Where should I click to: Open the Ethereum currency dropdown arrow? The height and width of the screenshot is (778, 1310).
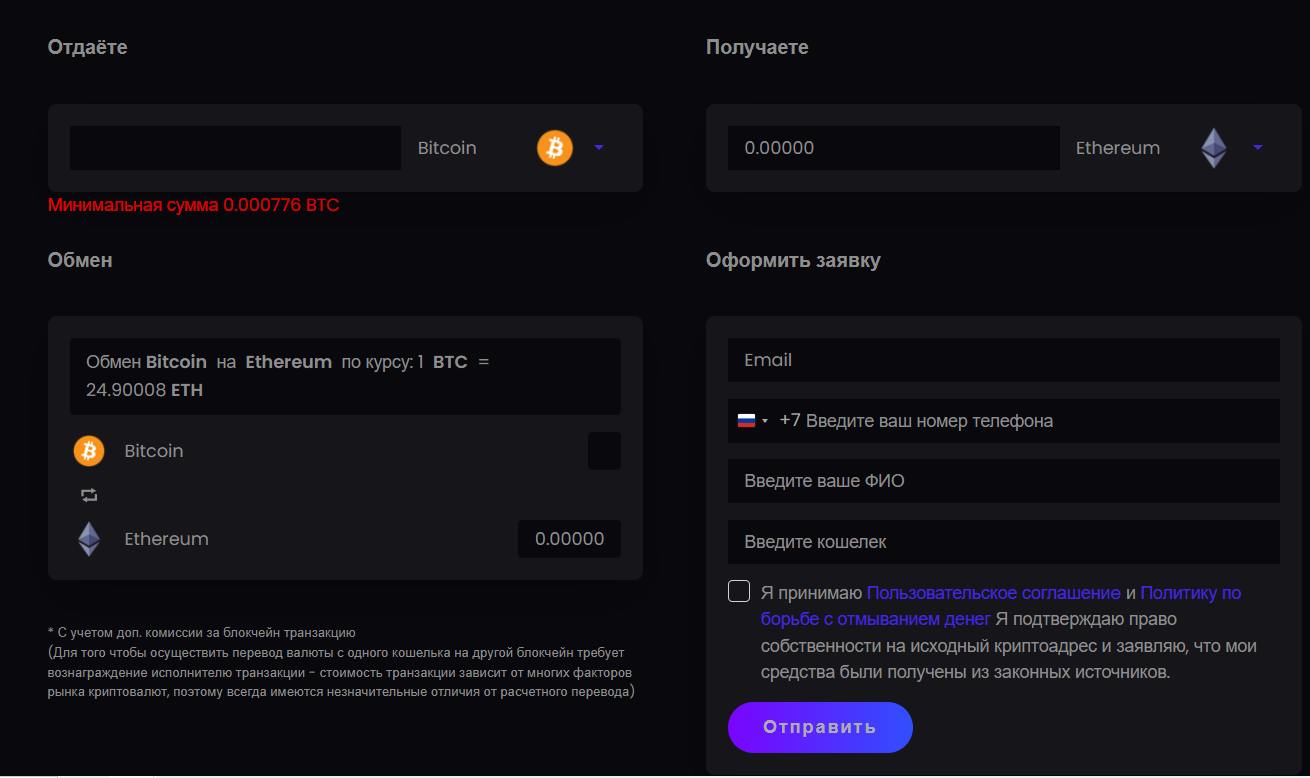pos(1258,148)
